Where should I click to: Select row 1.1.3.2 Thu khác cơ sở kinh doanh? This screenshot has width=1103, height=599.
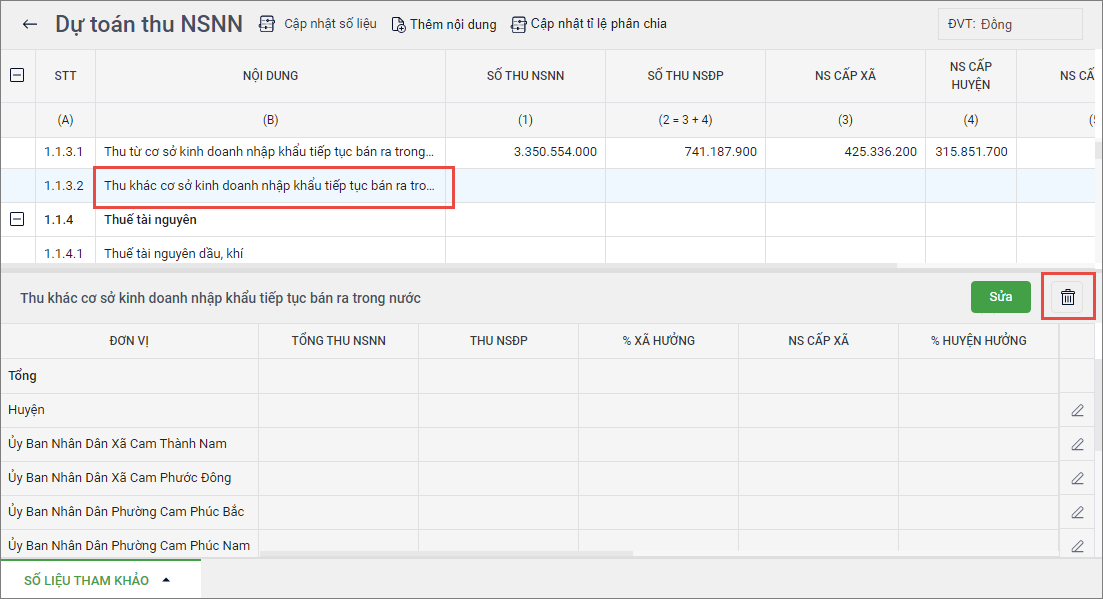[x=270, y=186]
